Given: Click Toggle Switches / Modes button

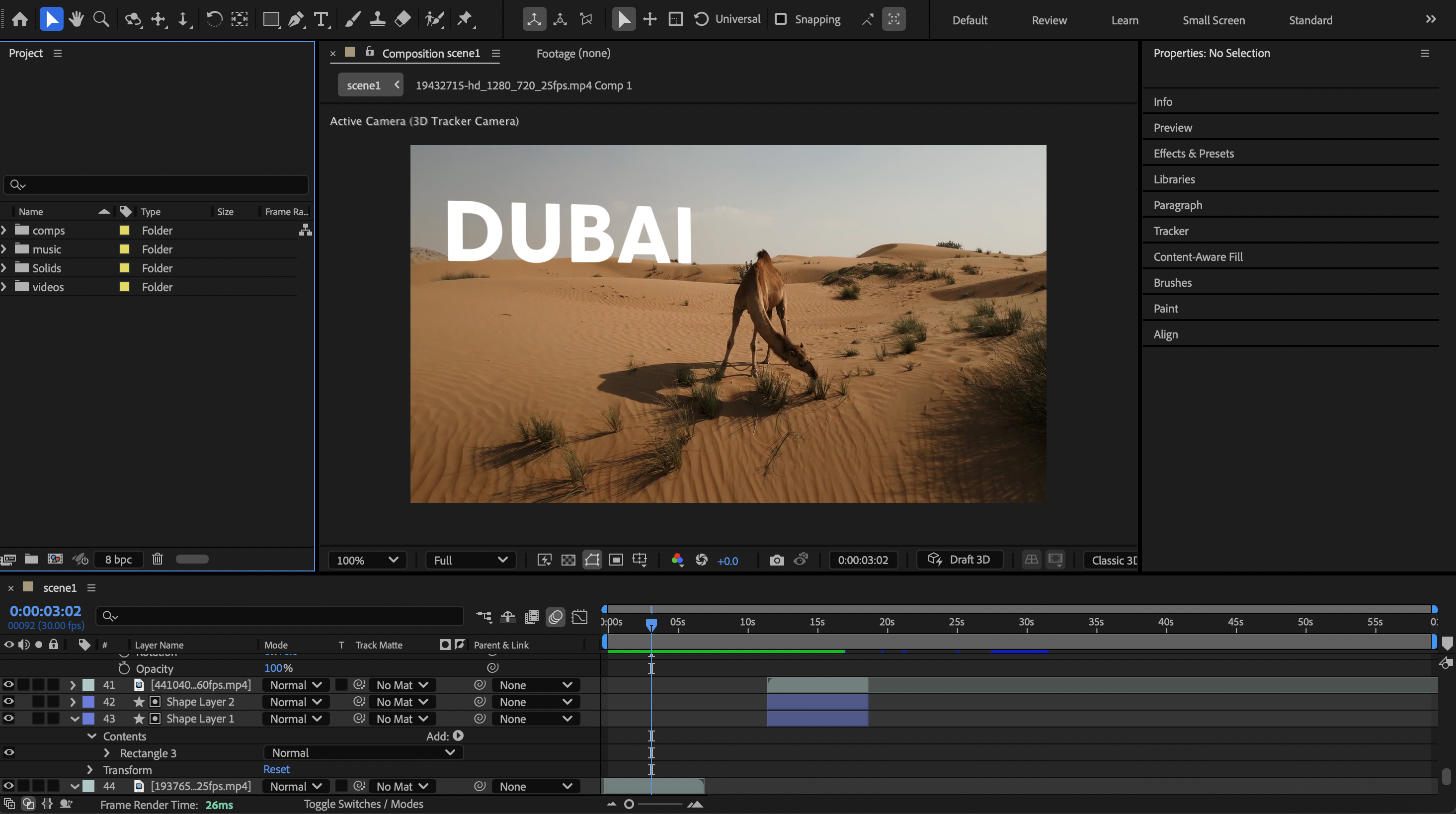Looking at the screenshot, I should [363, 804].
